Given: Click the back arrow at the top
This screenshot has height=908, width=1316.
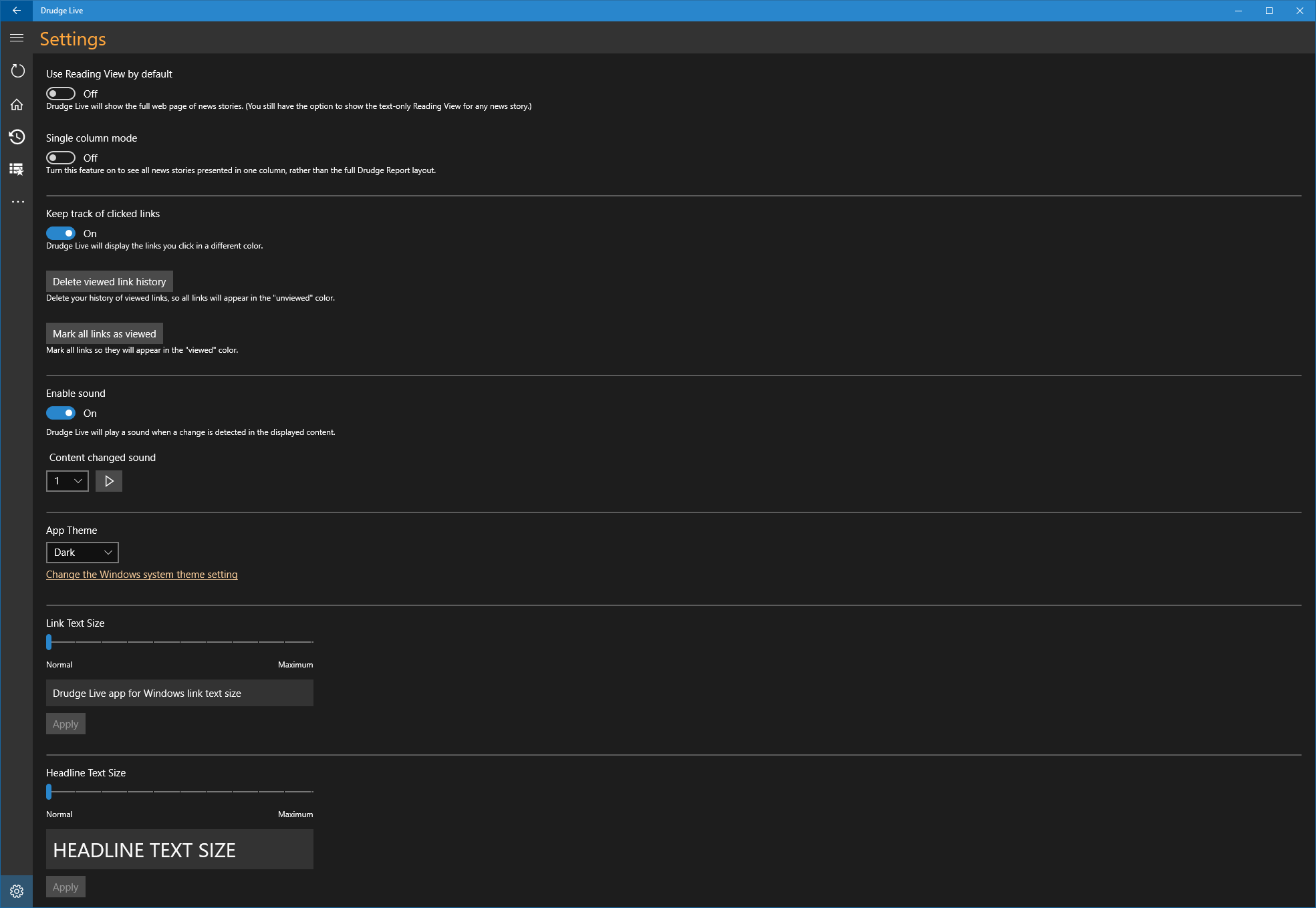Looking at the screenshot, I should click(17, 10).
